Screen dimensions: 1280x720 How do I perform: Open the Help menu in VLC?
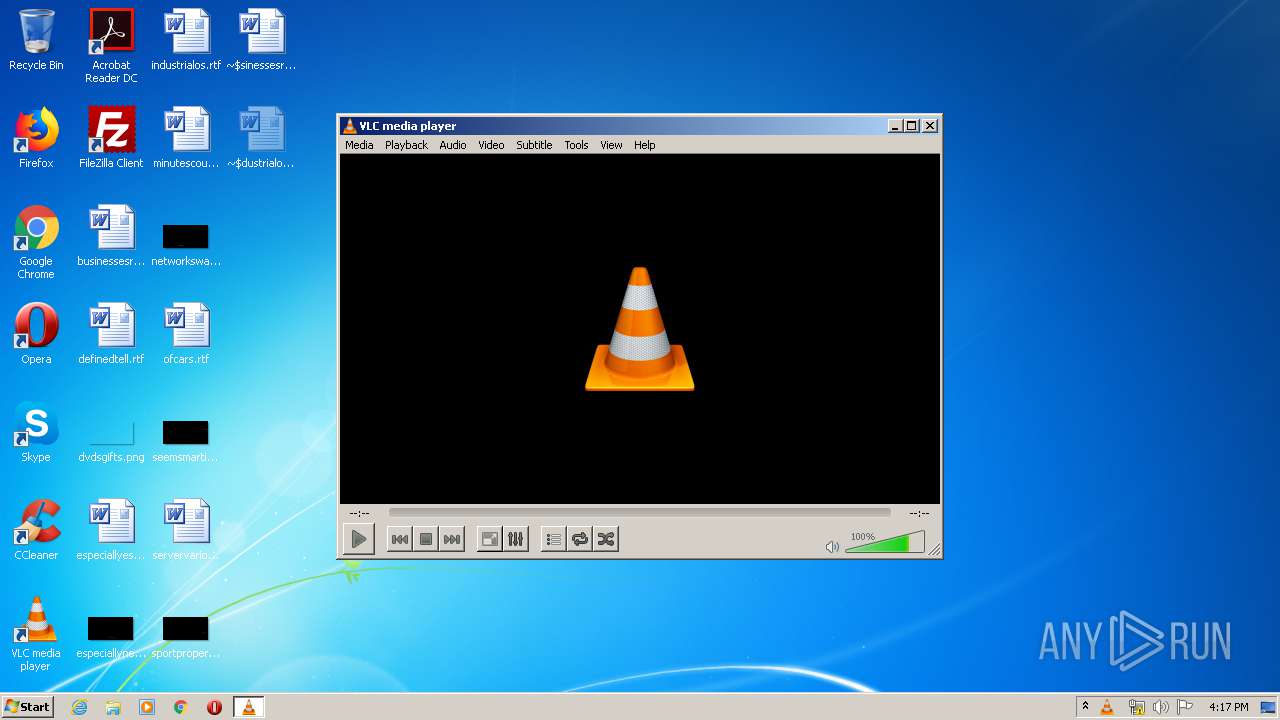coord(645,145)
